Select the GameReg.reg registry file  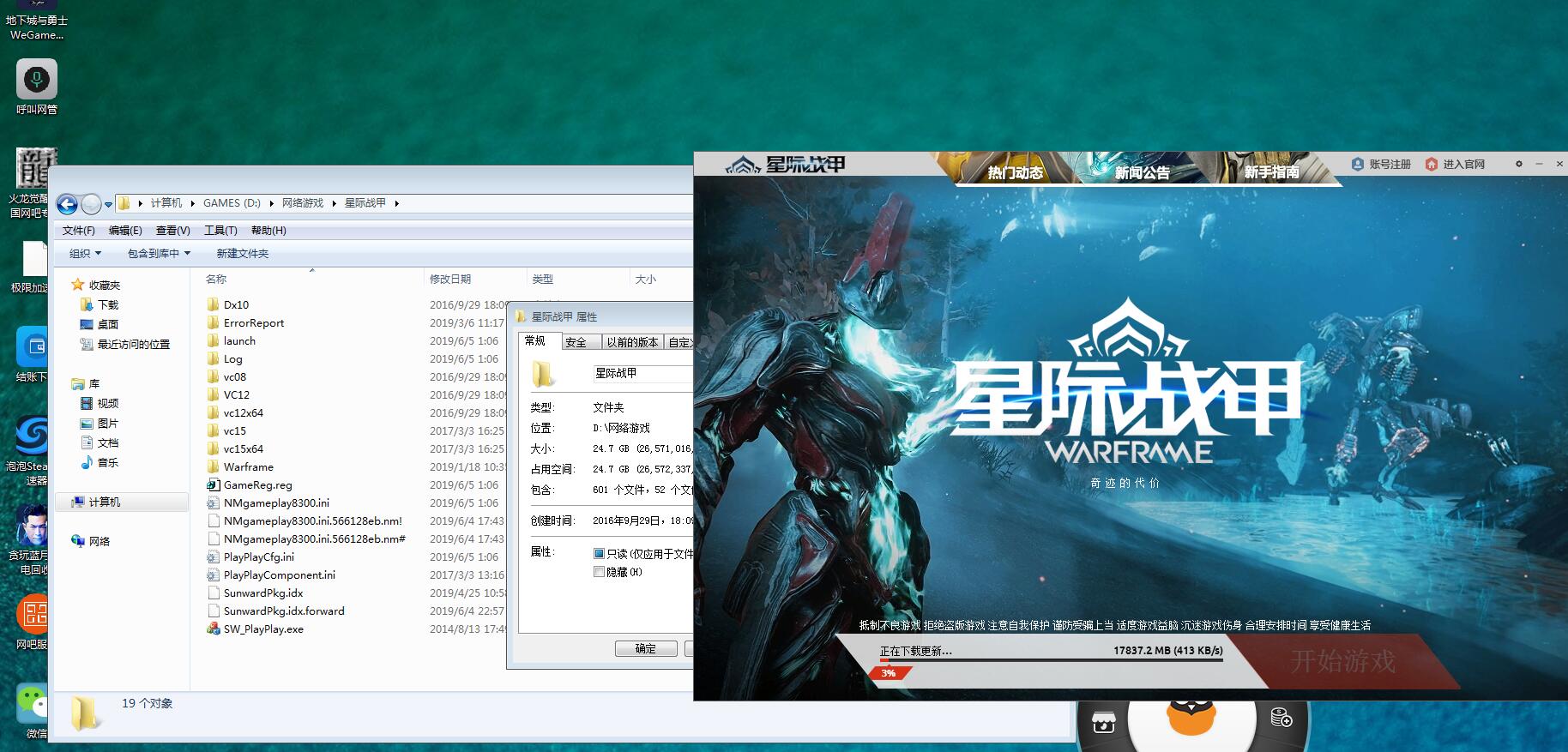pyautogui.click(x=258, y=484)
